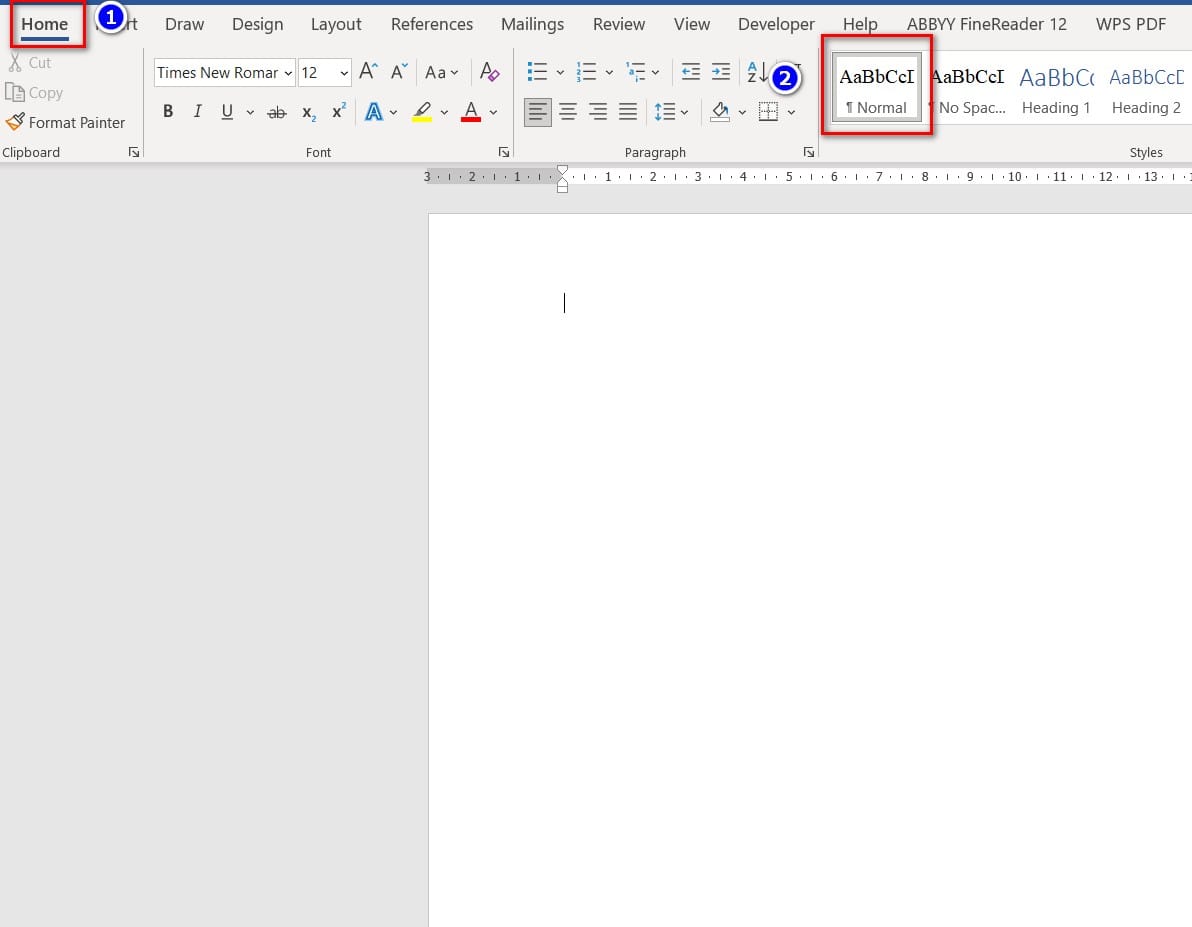This screenshot has height=927, width=1192.
Task: Apply Text Effects and Typography
Action: [x=373, y=112]
